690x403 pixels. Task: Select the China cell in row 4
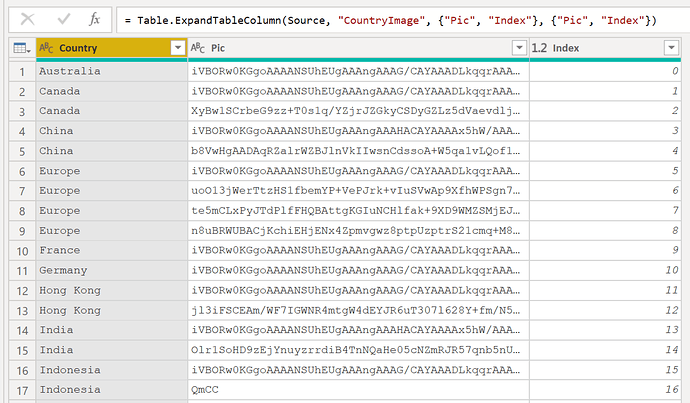[112, 131]
